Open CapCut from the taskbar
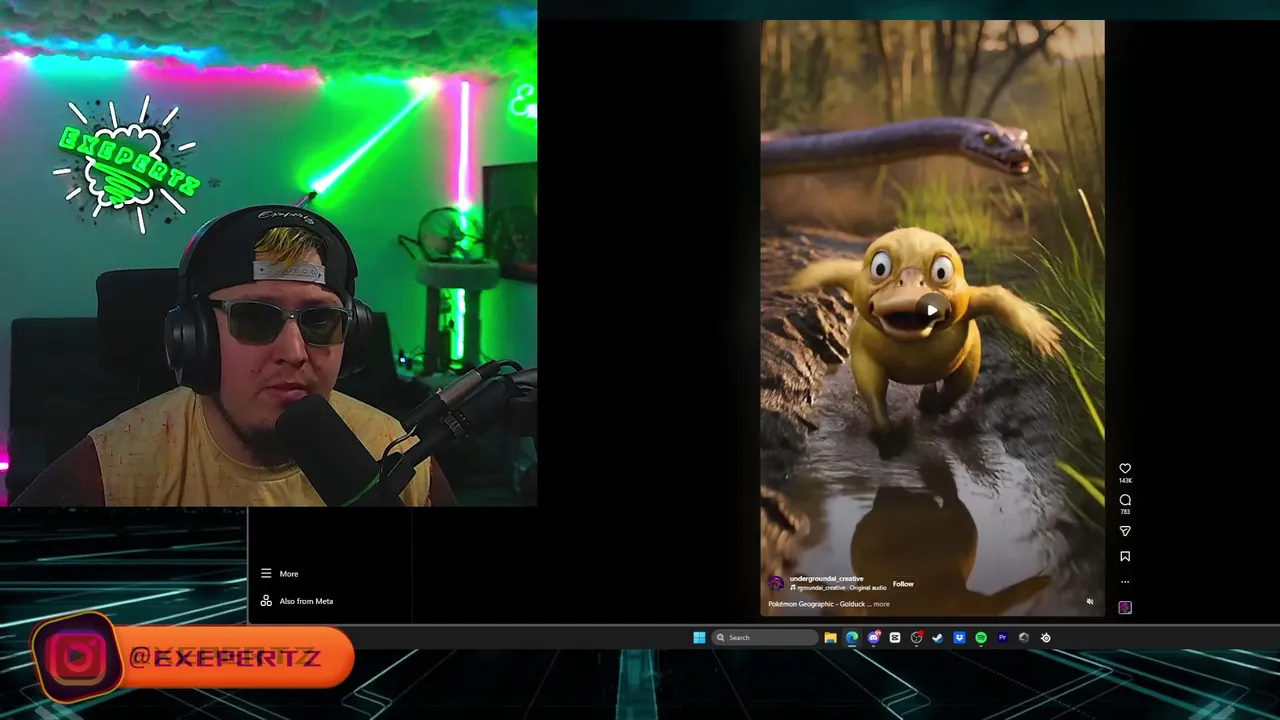The width and height of the screenshot is (1280, 720). coord(895,637)
